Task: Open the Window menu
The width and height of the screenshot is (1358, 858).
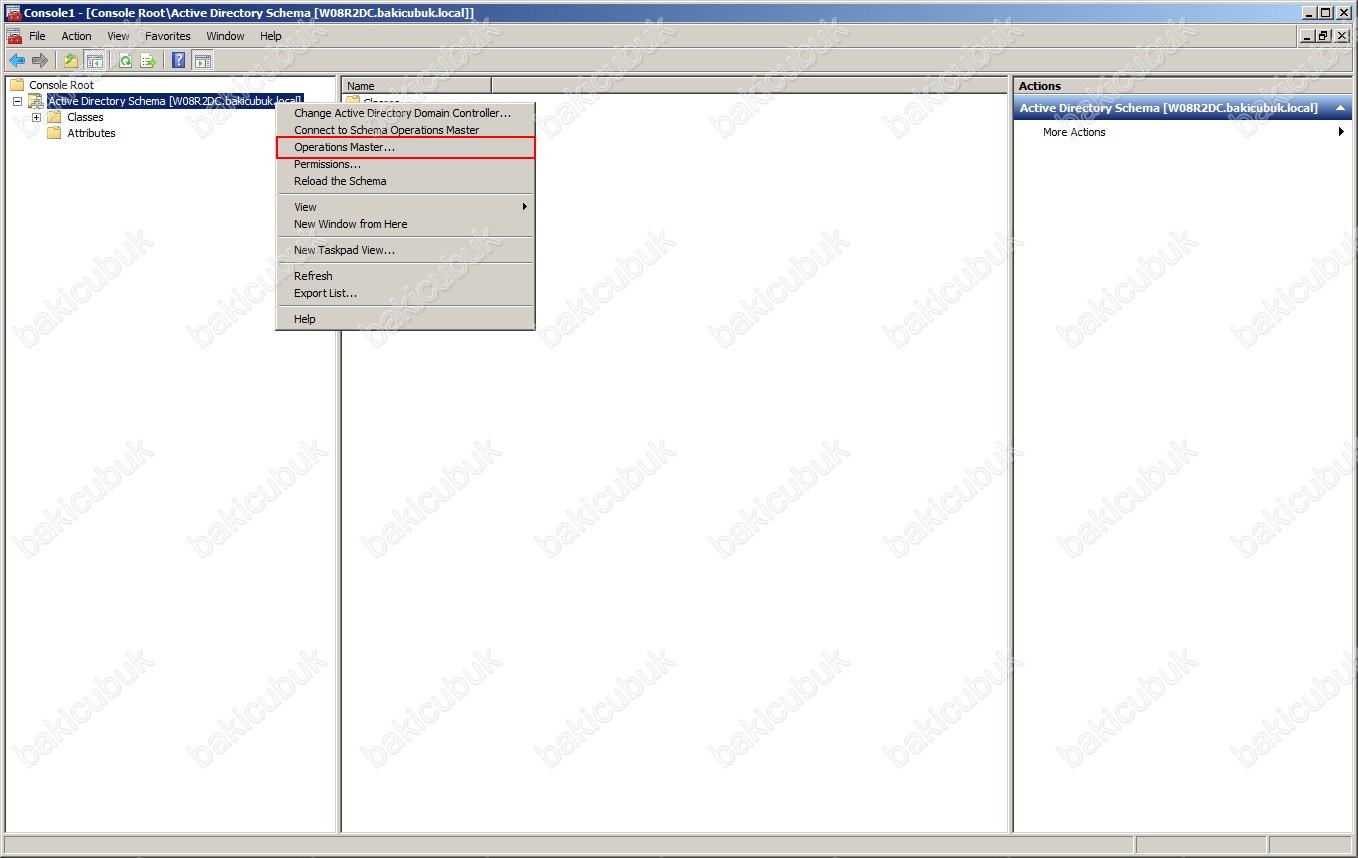Action: [225, 36]
